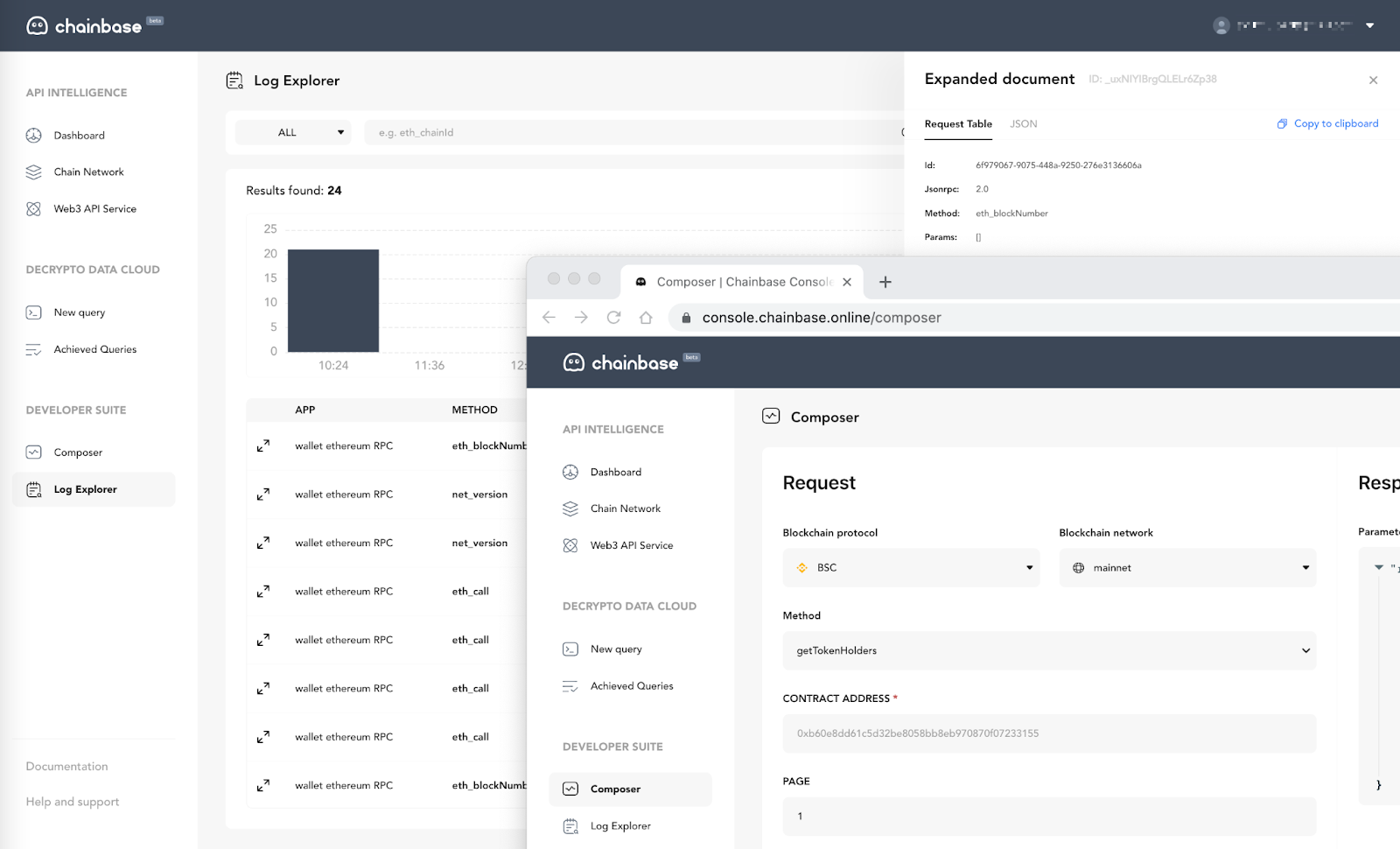Reload the page with browser refresh icon
This screenshot has width=1400, height=849.
[613, 318]
